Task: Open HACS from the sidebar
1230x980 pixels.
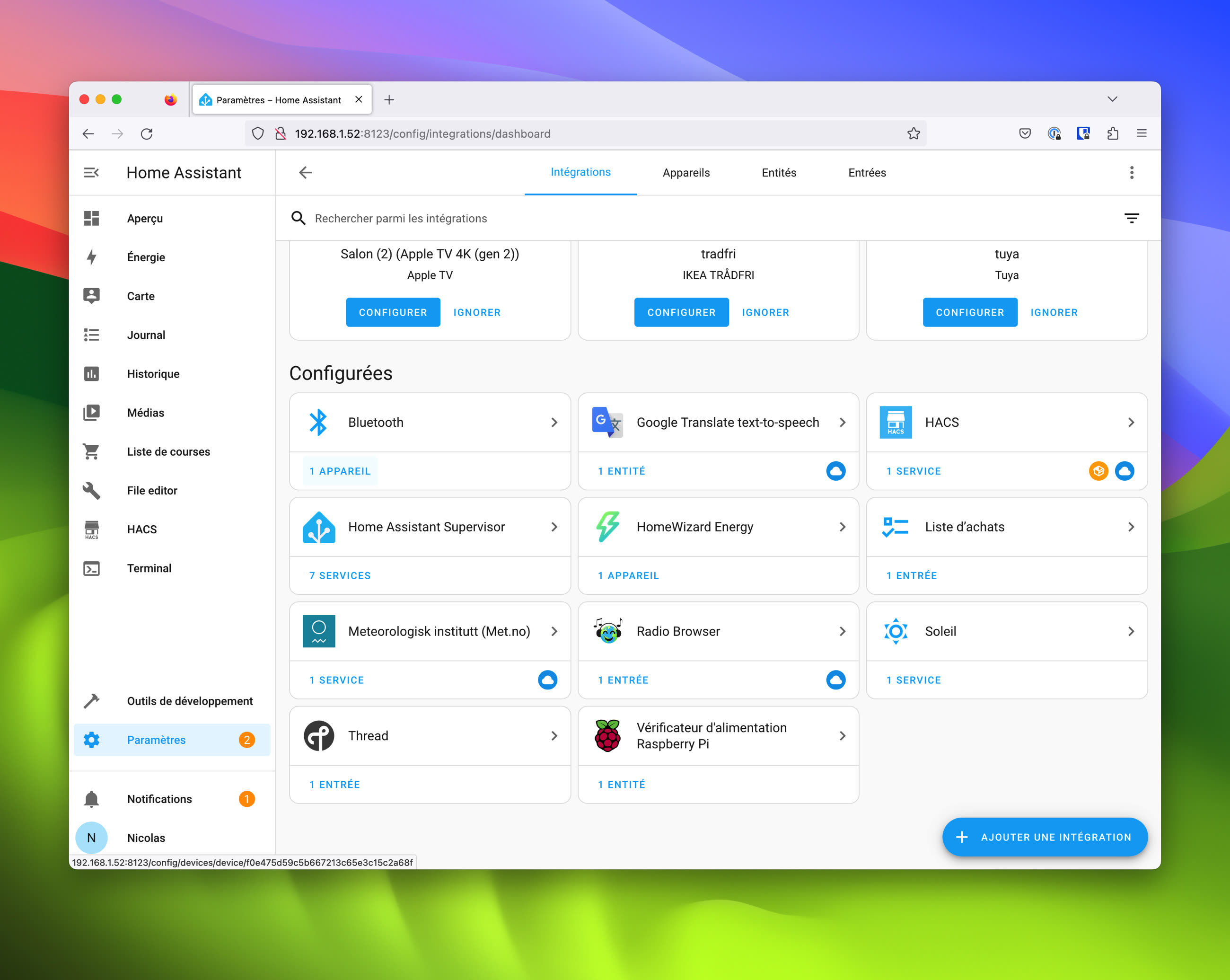Action: point(141,529)
